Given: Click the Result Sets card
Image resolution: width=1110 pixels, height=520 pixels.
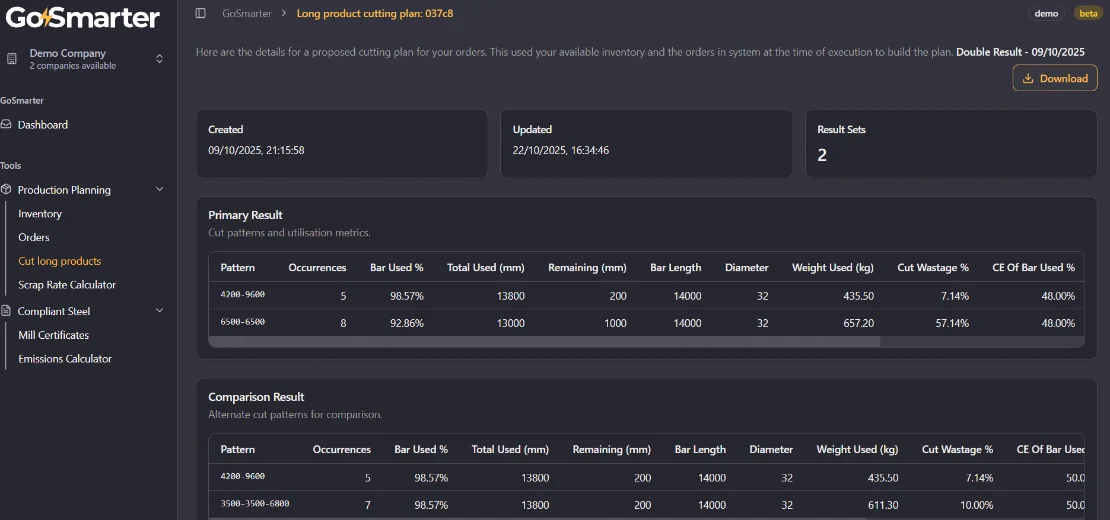Looking at the screenshot, I should [x=951, y=144].
